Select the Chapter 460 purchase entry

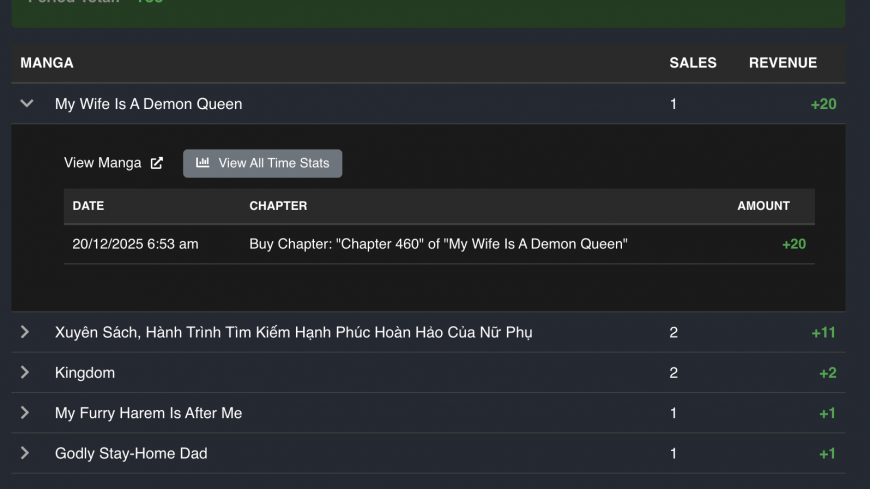[438, 244]
